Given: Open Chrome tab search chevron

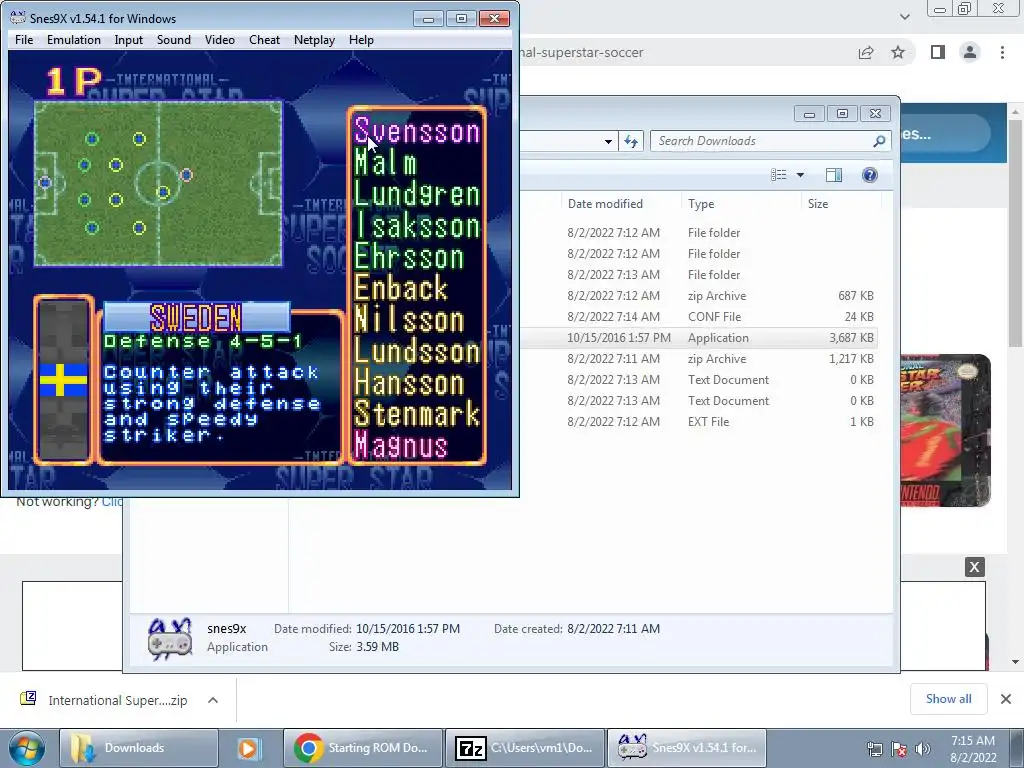Looking at the screenshot, I should point(904,16).
